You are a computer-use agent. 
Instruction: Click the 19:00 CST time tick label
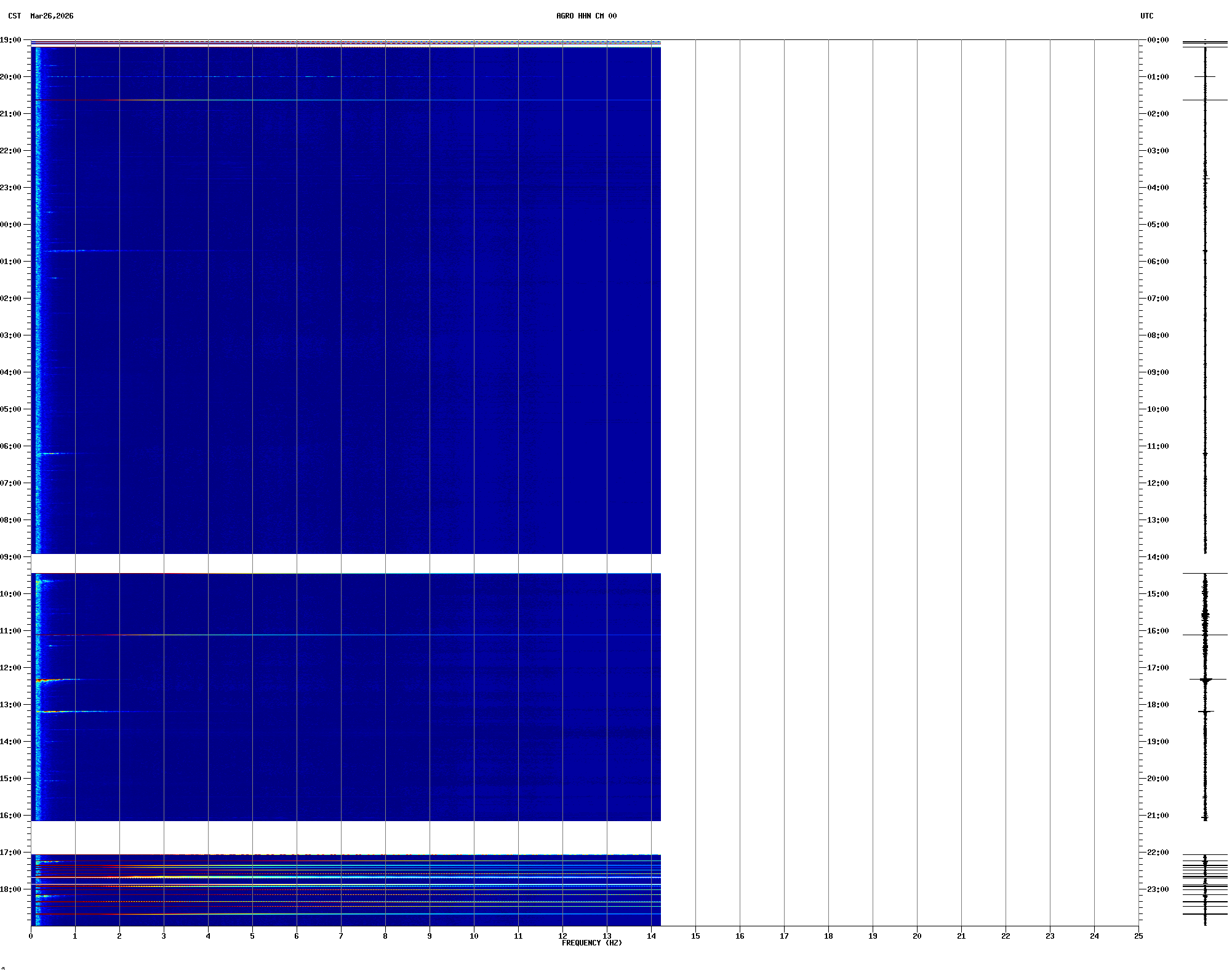(10, 40)
